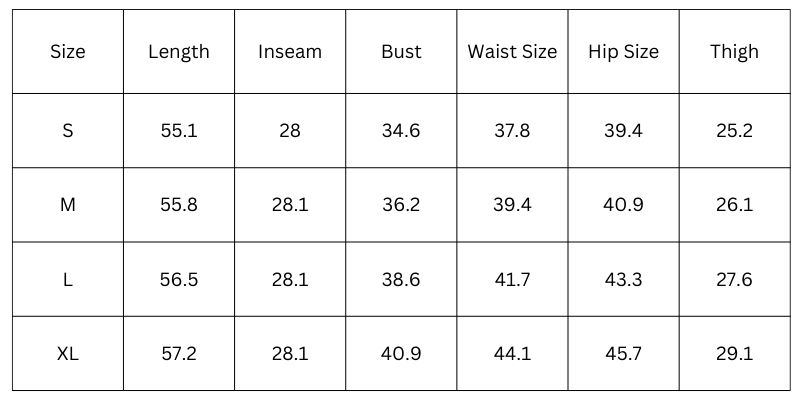Select length value 57.2 for XL
This screenshot has height=400, width=800.
point(179,354)
